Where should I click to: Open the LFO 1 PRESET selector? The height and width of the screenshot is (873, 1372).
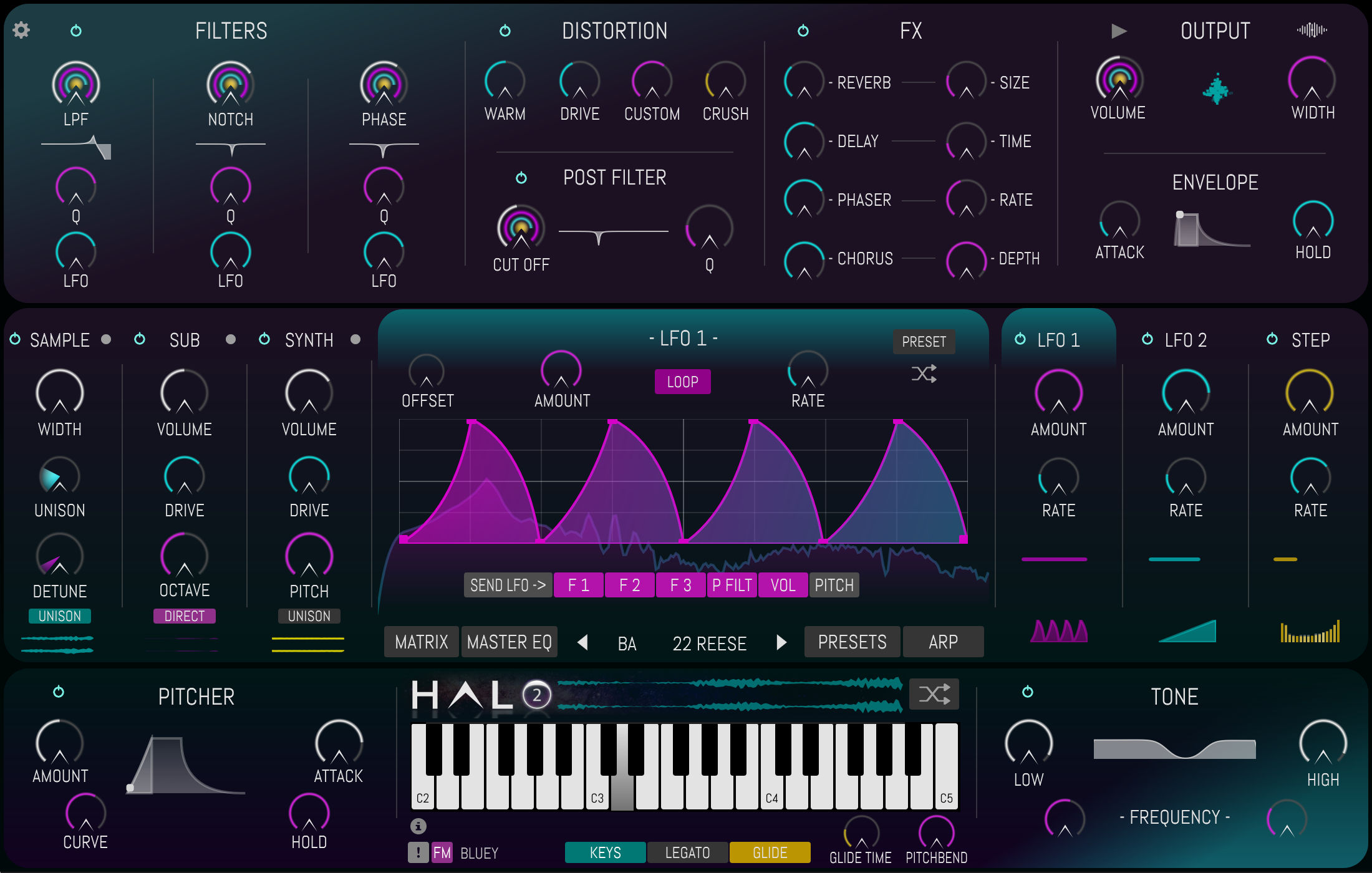coord(924,342)
